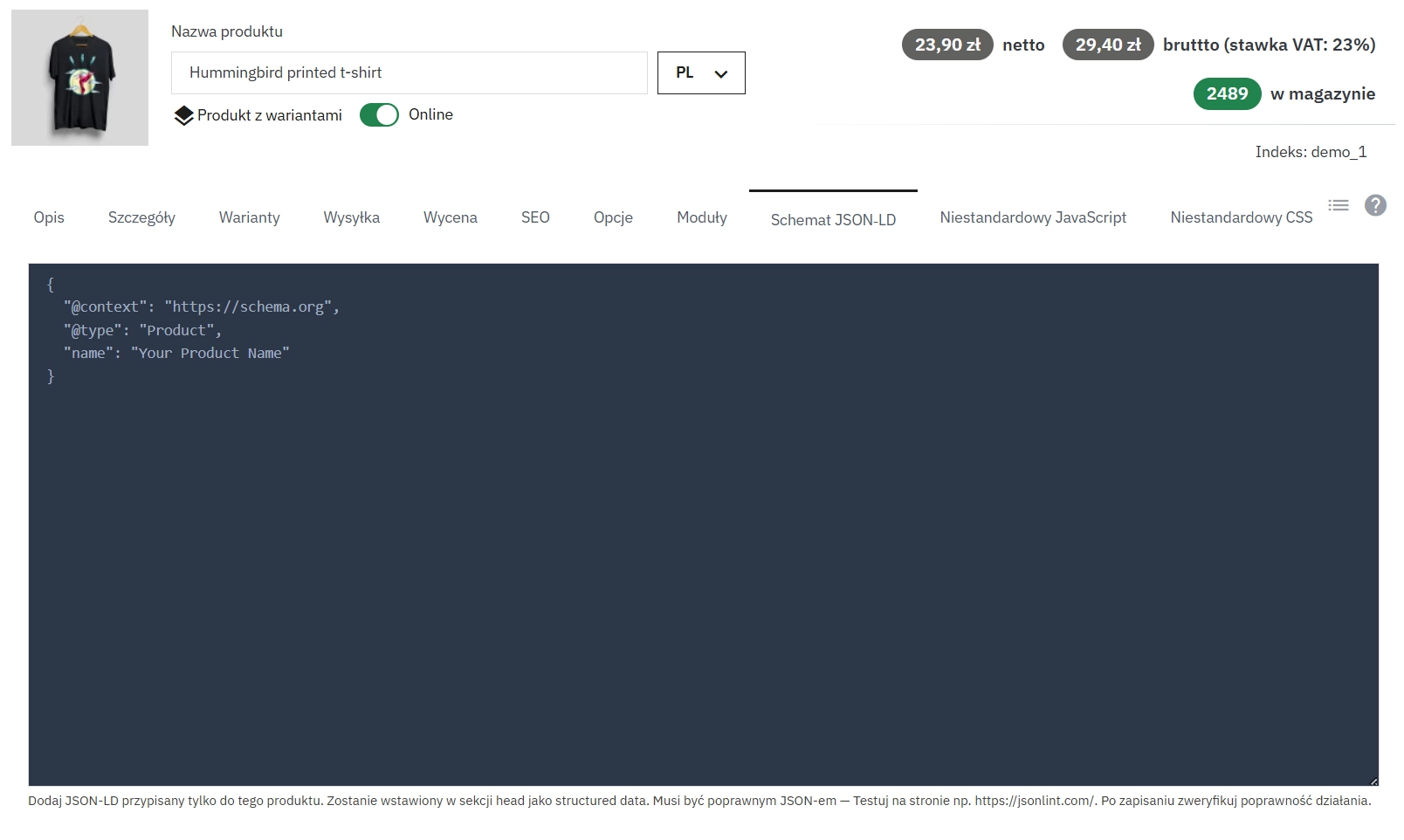Click the list icon next to the help icon

[x=1338, y=204]
